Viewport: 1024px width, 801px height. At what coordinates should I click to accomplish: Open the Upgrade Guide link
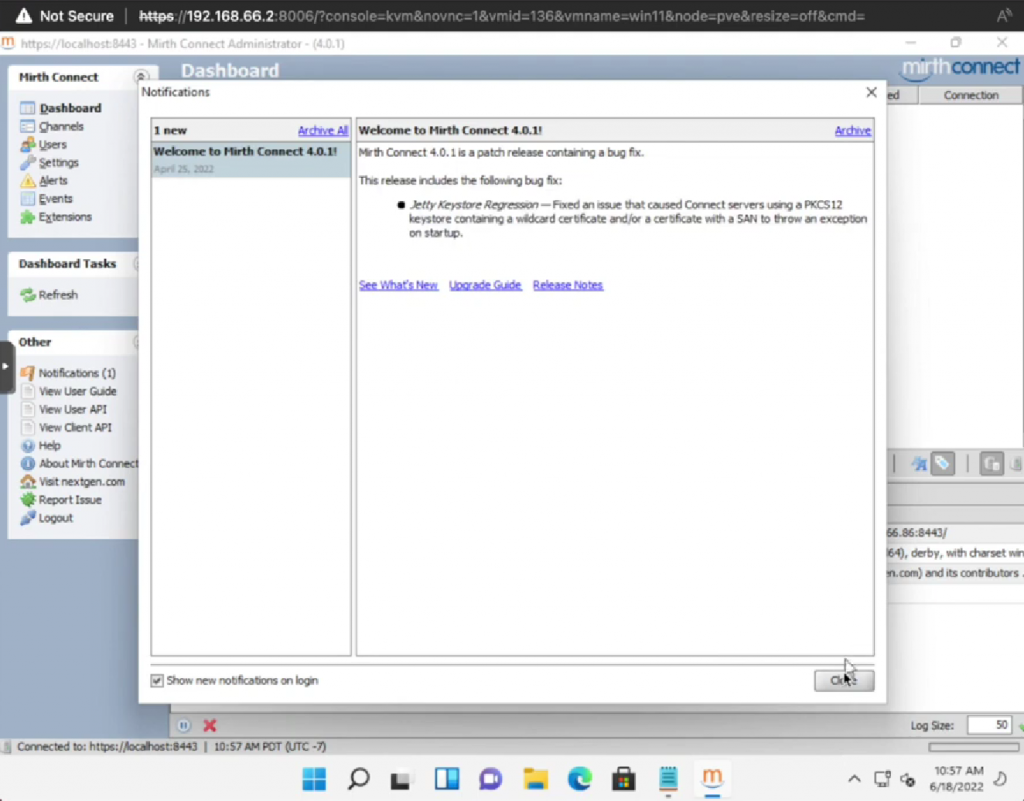pyautogui.click(x=485, y=285)
